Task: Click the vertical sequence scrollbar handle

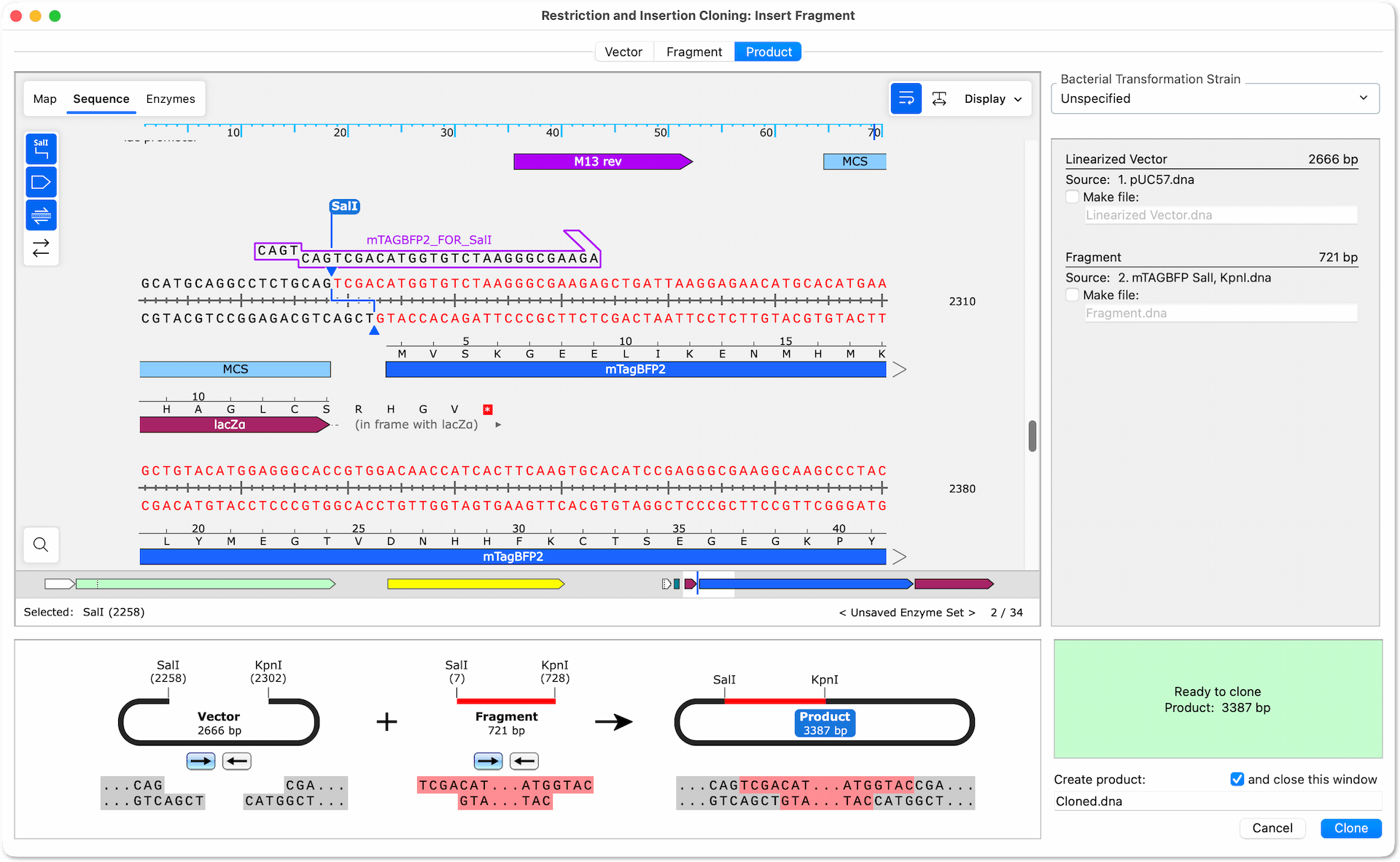Action: tap(1032, 436)
